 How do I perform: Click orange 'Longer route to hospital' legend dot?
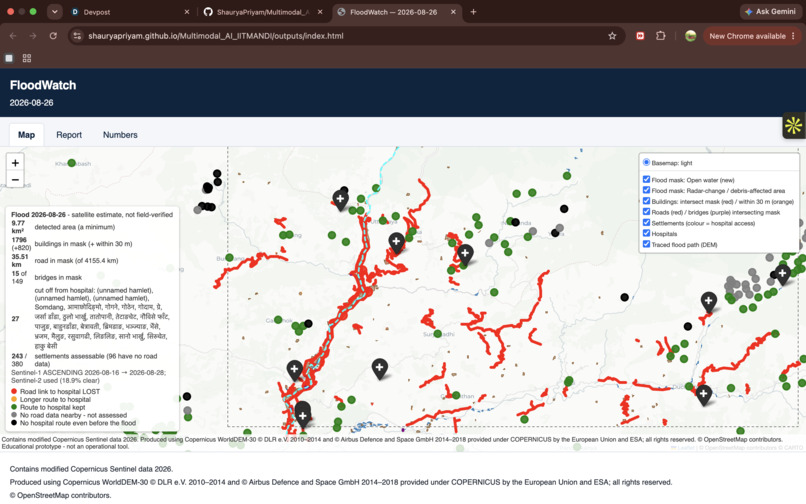[x=14, y=399]
